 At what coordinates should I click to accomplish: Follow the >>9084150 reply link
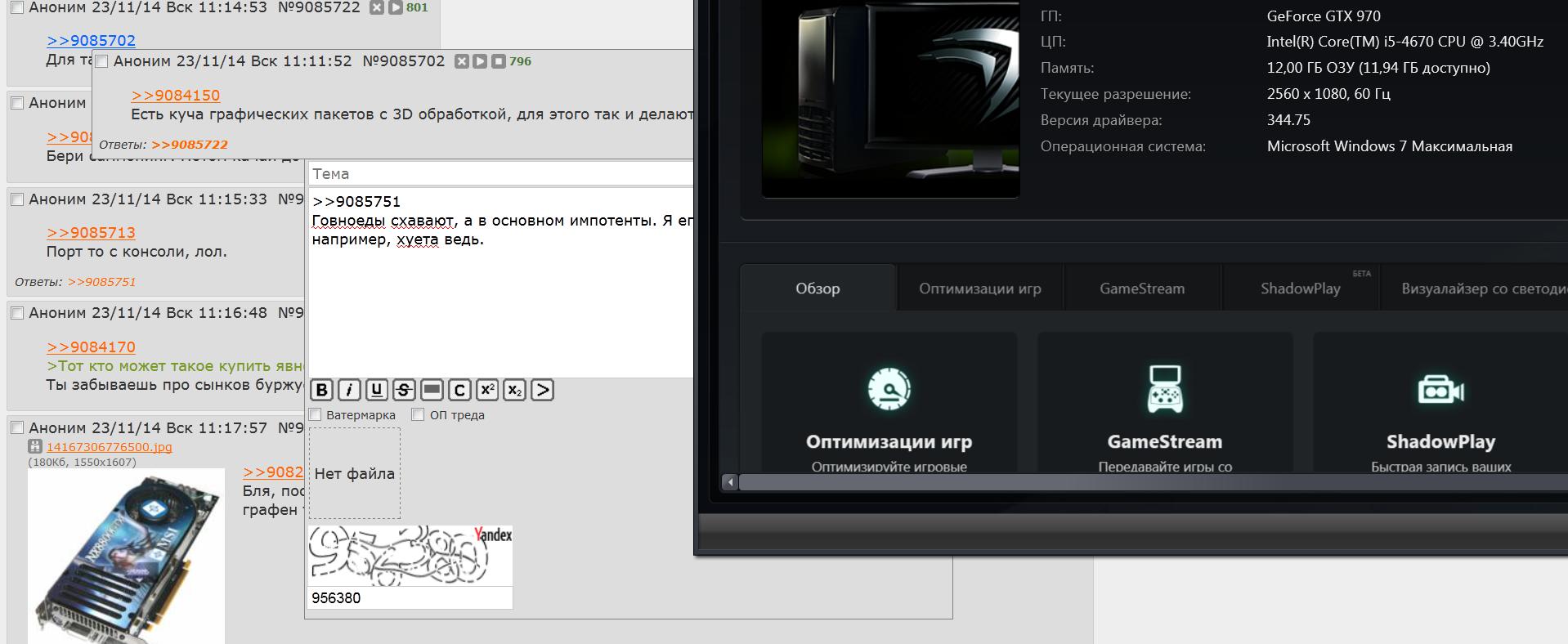176,95
